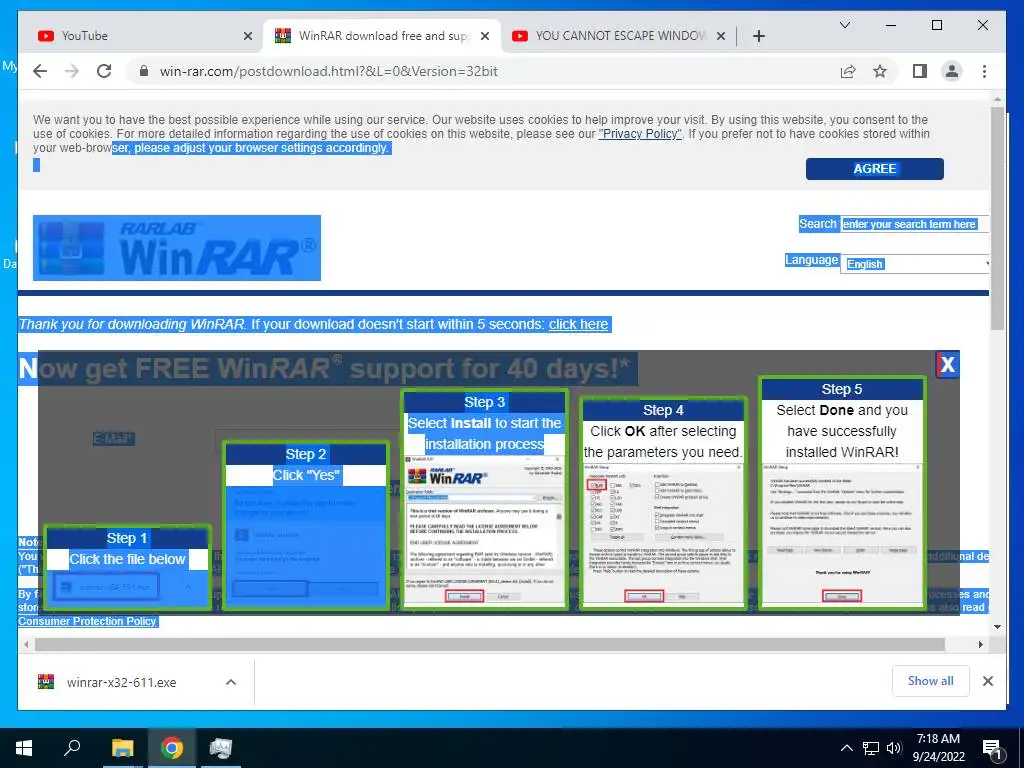The width and height of the screenshot is (1024, 768).
Task: Open Chrome three-dot menu
Action: pyautogui.click(x=984, y=71)
